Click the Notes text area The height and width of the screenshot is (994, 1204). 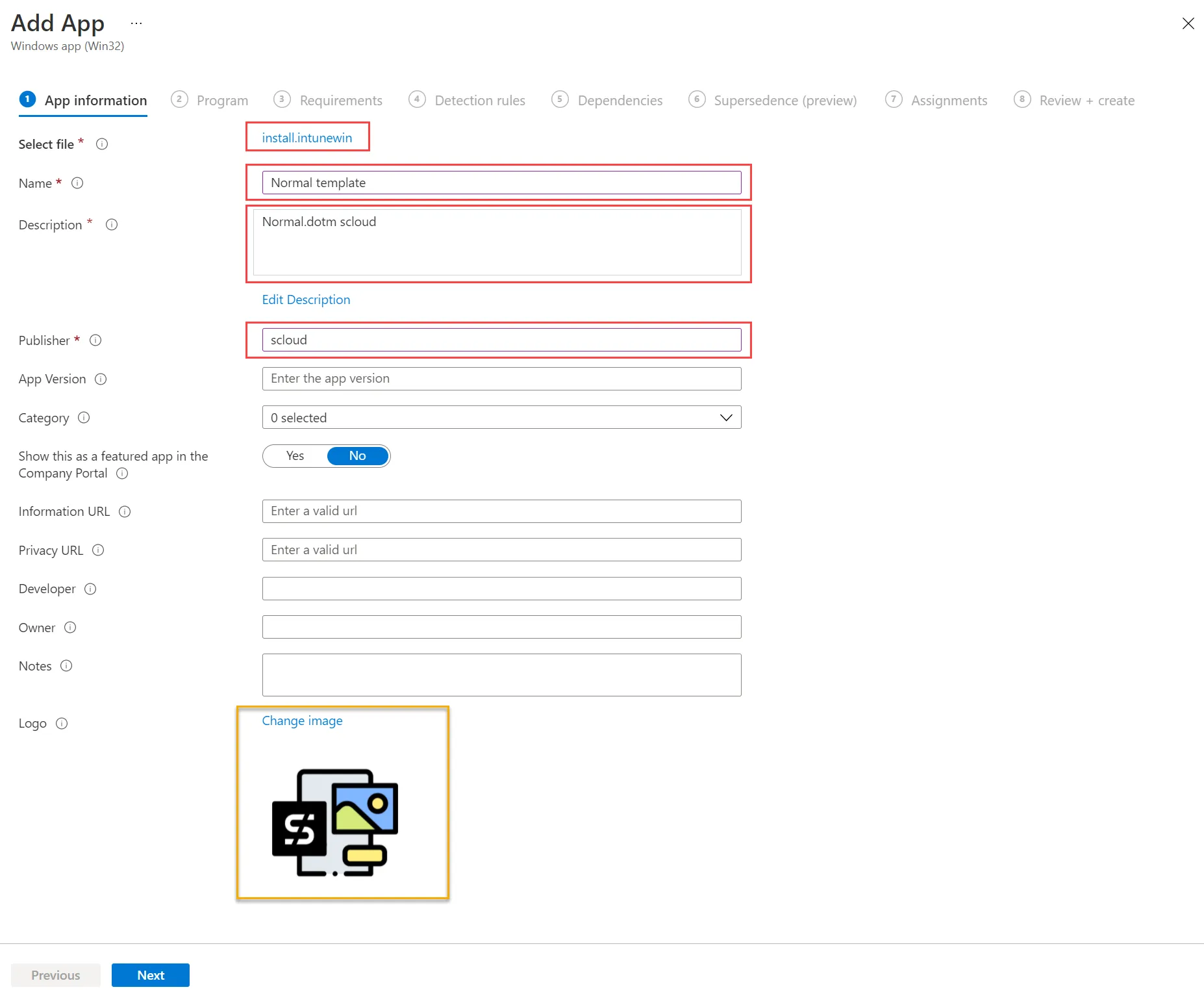point(501,675)
